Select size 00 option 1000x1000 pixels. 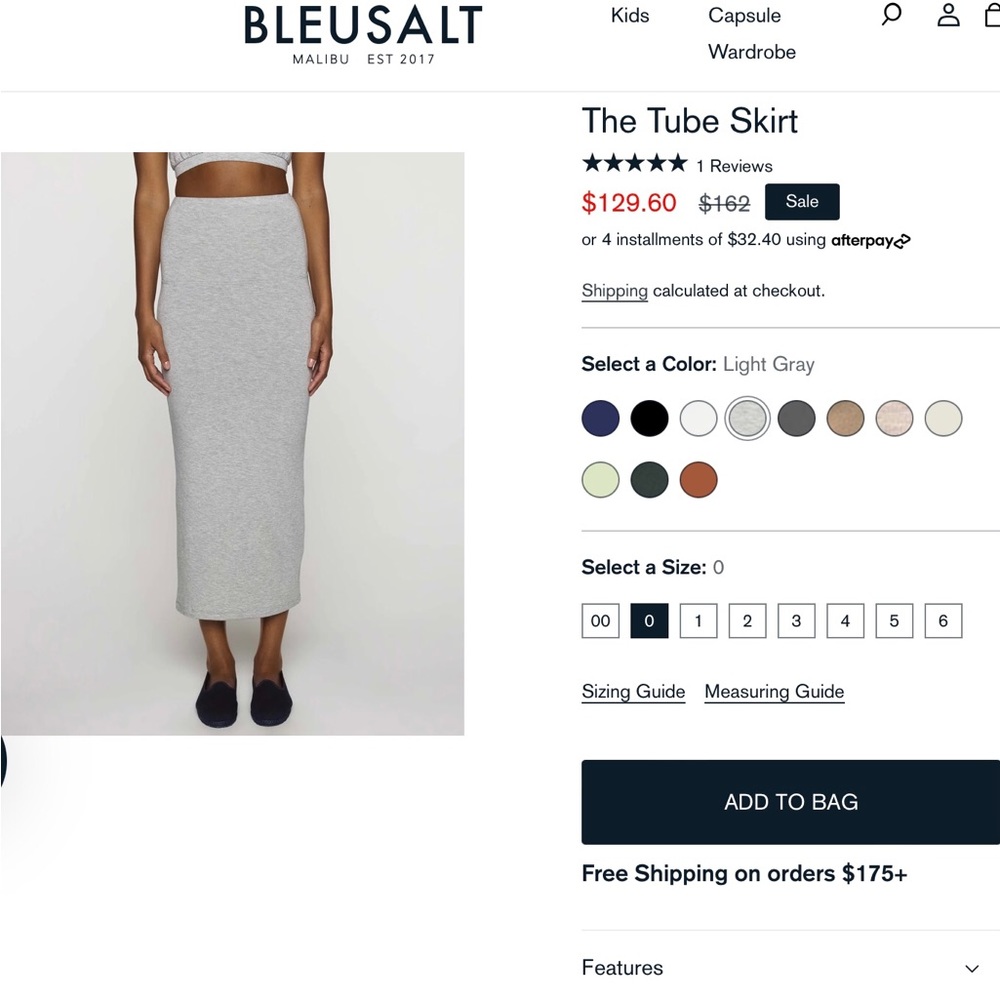click(x=600, y=620)
